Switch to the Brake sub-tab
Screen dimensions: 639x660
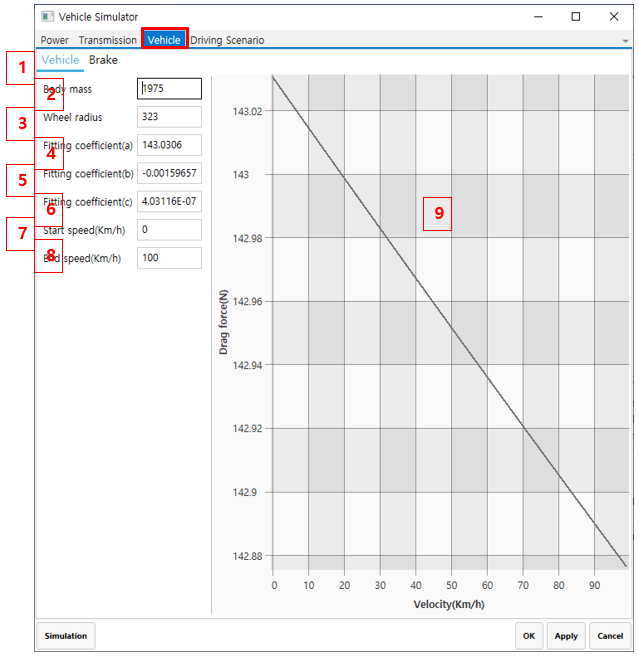click(x=103, y=60)
